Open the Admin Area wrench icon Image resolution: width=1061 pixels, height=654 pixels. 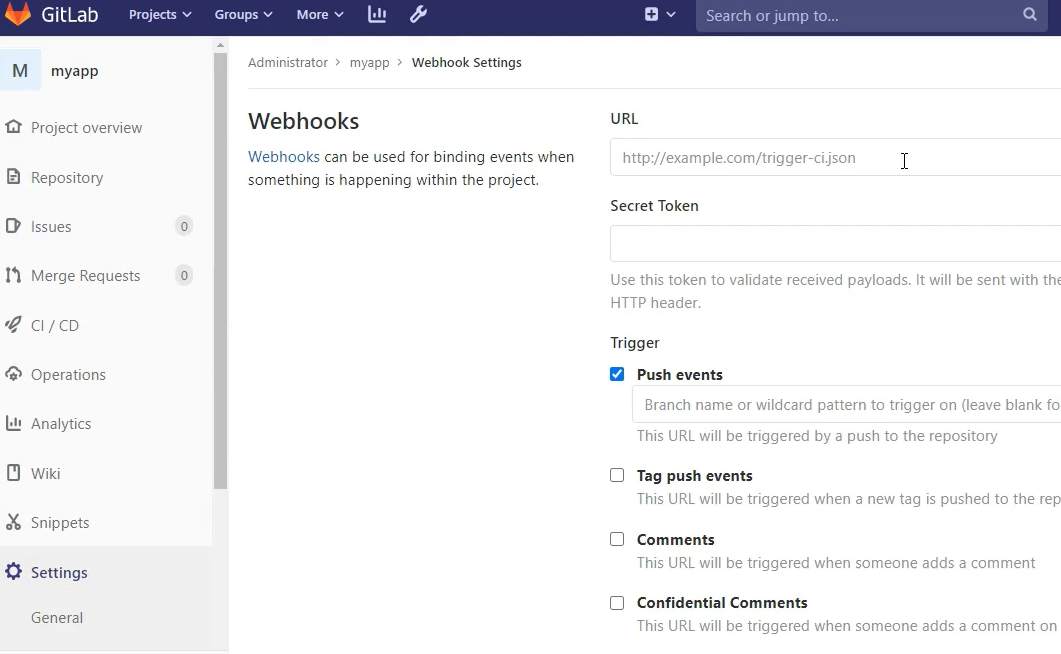pos(419,15)
